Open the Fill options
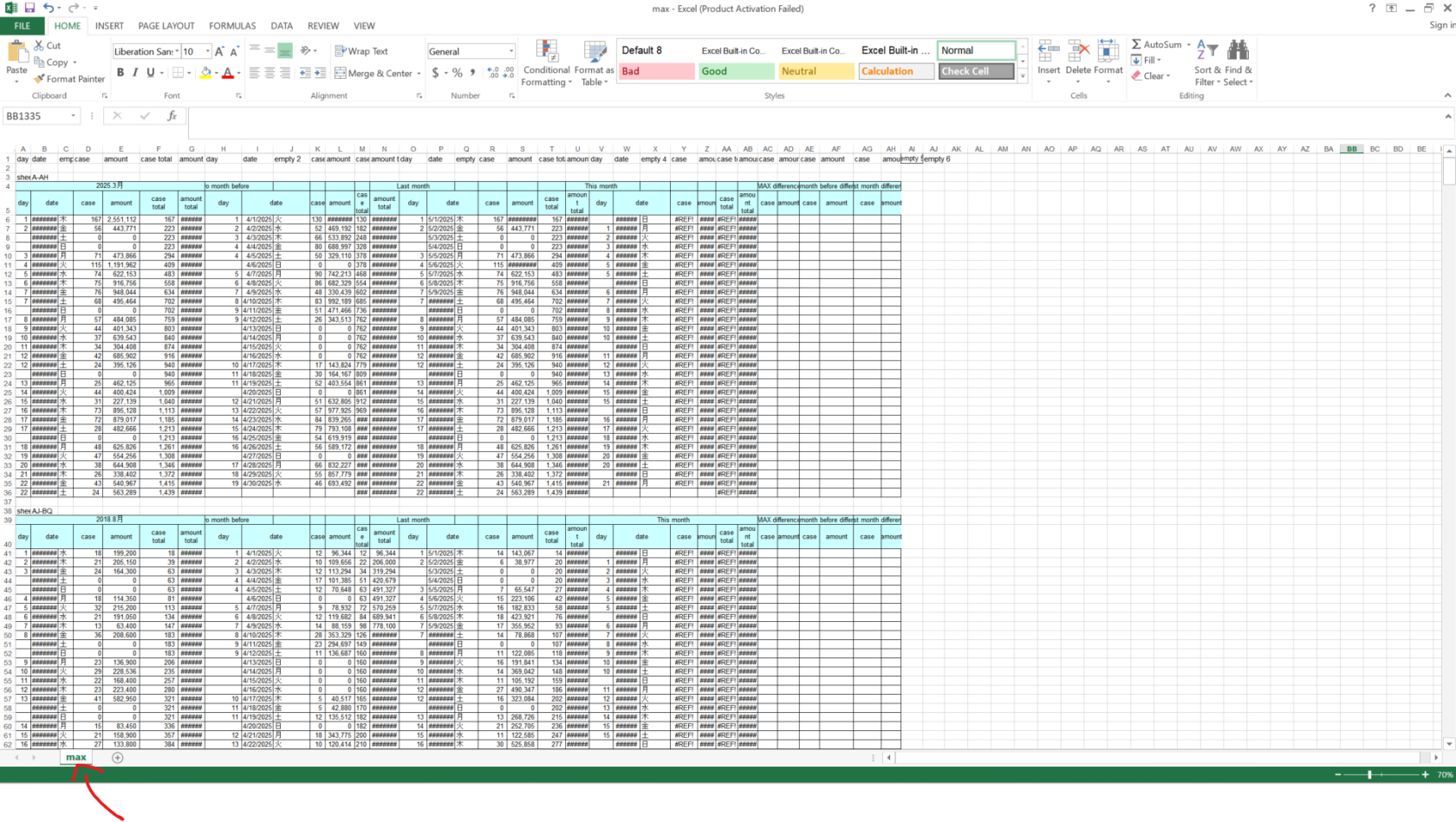Image resolution: width=1456 pixels, height=822 pixels. 1146,60
